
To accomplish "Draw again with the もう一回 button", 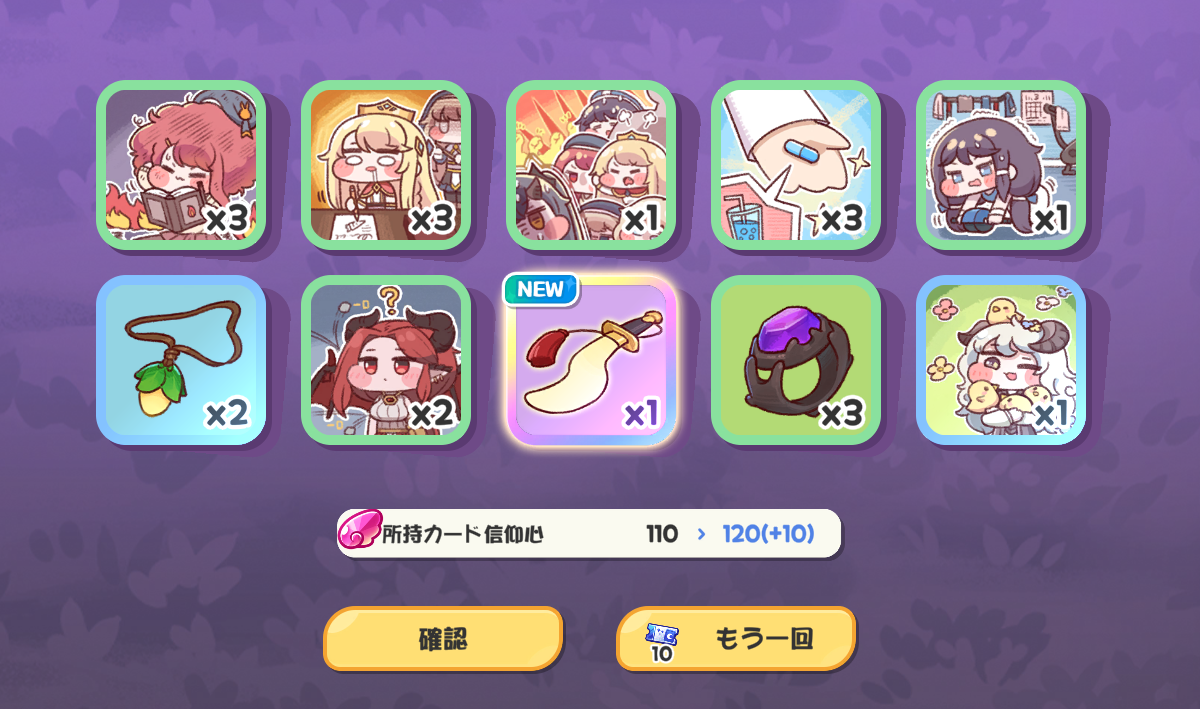I will 736,638.
